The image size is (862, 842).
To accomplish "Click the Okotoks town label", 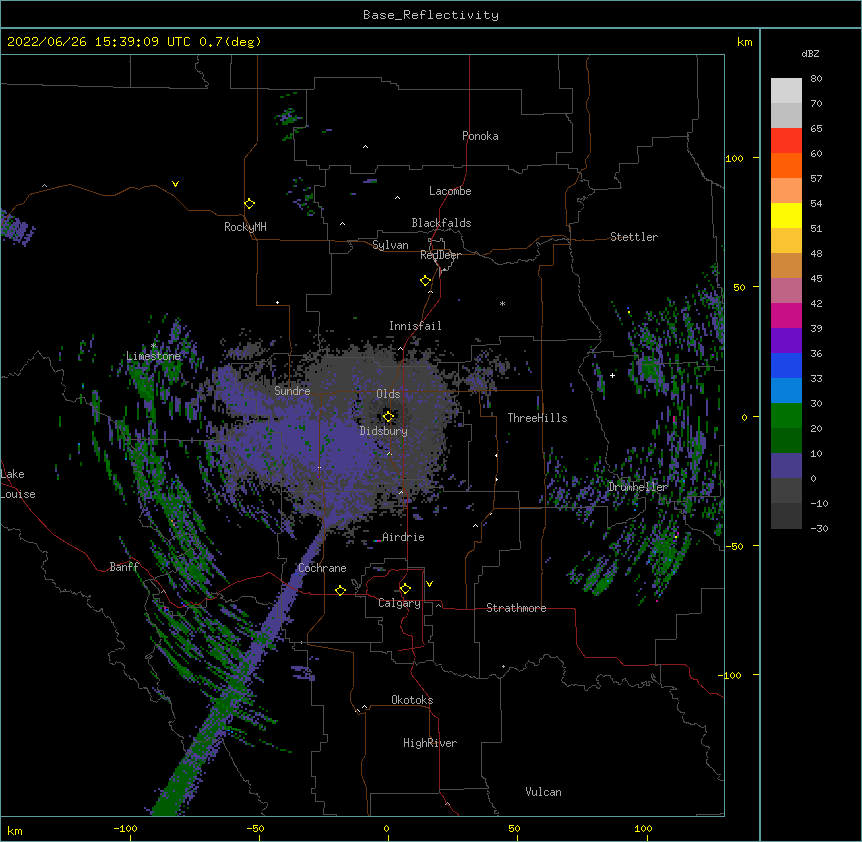I will coord(412,700).
